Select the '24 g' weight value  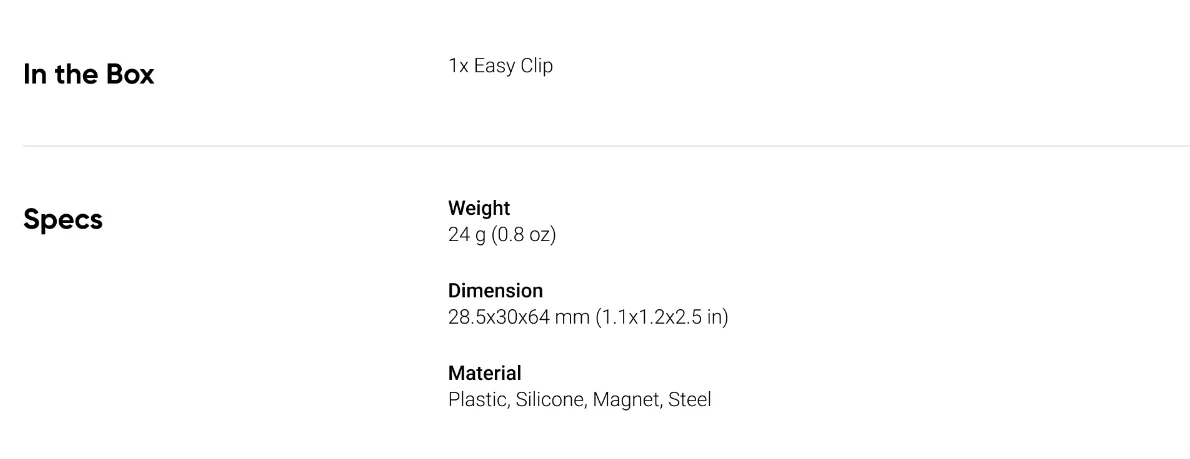(467, 235)
